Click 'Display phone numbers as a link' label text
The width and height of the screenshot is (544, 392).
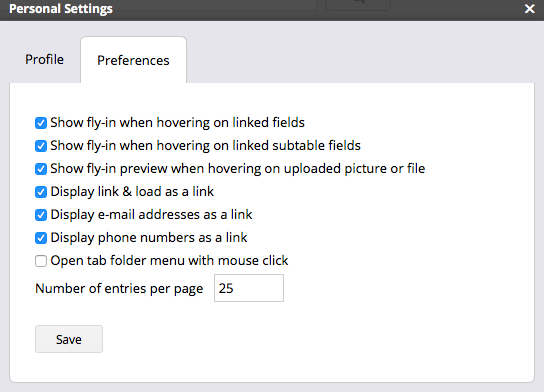click(x=149, y=238)
